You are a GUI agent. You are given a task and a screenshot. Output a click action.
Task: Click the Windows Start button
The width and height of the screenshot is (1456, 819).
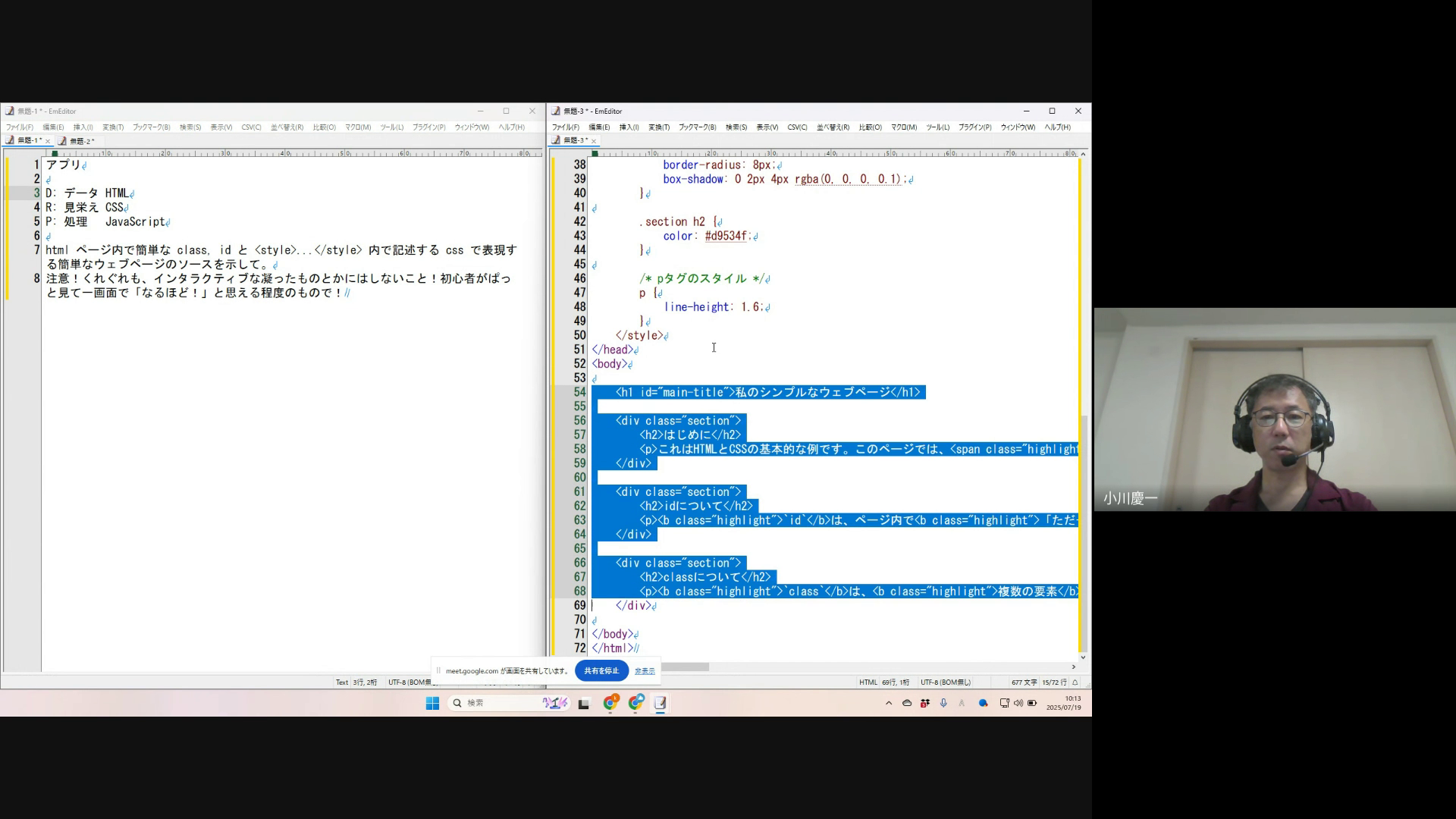click(432, 703)
